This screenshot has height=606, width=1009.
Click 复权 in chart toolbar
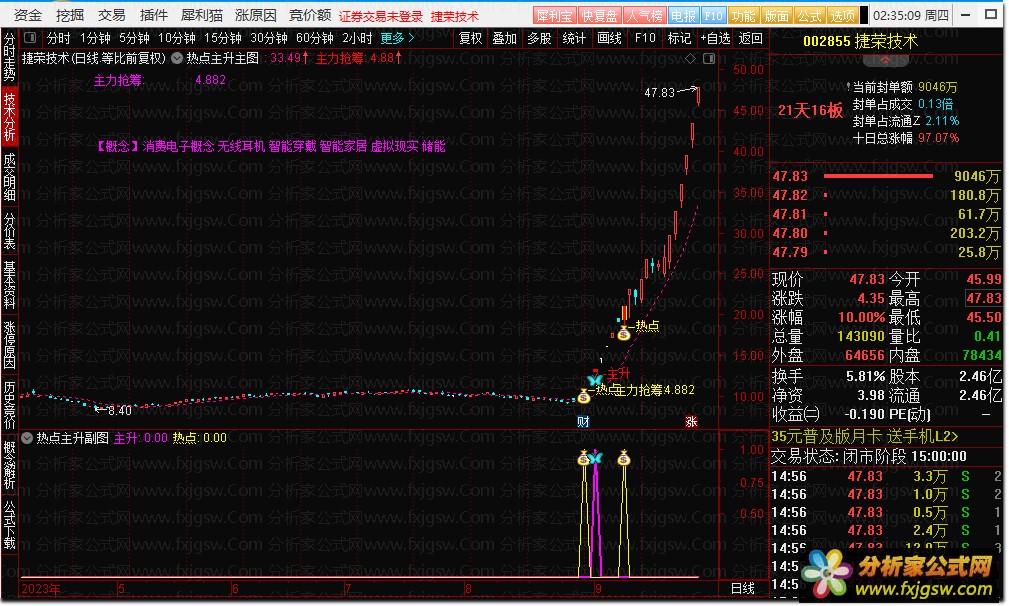(470, 39)
